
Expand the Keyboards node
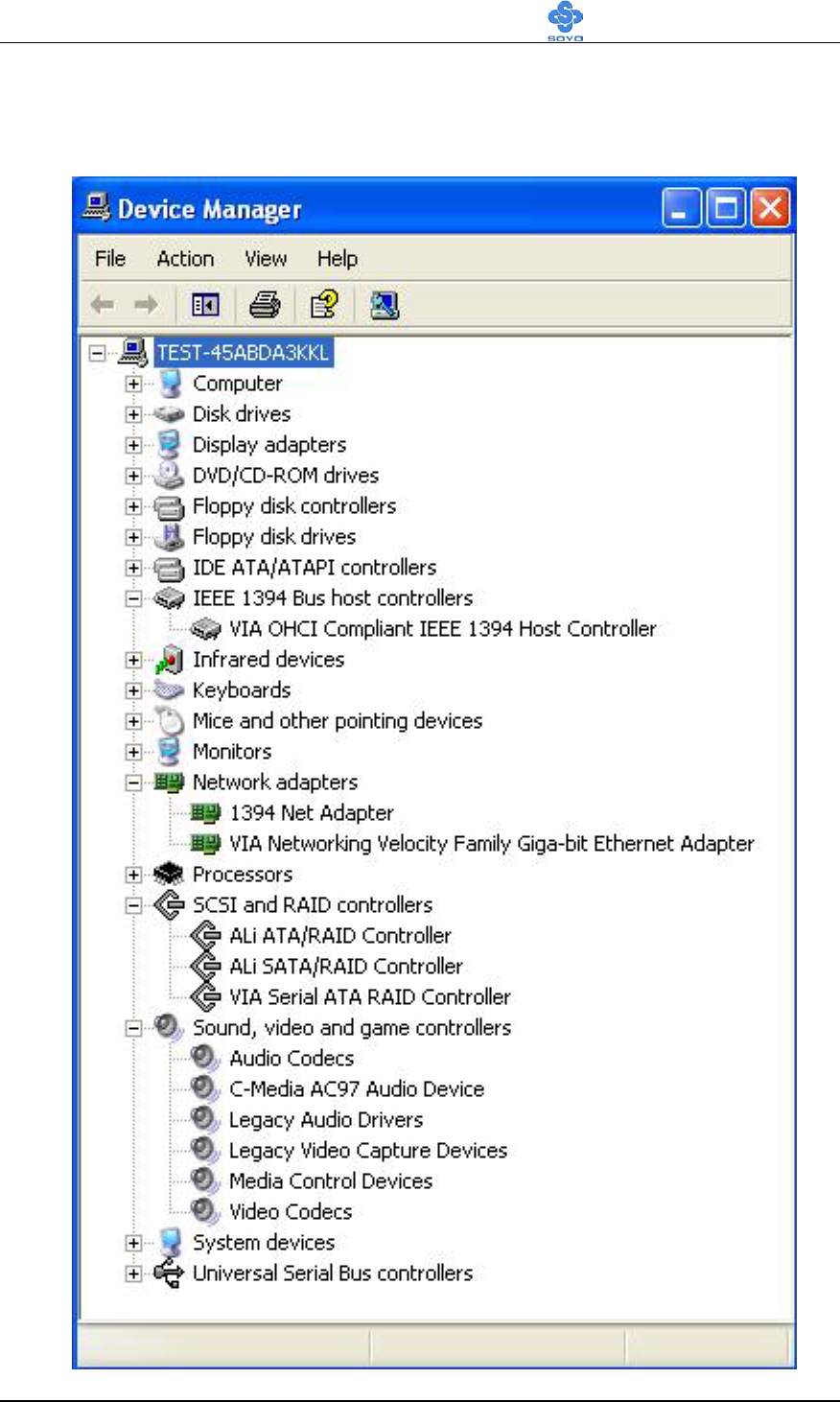[133, 690]
